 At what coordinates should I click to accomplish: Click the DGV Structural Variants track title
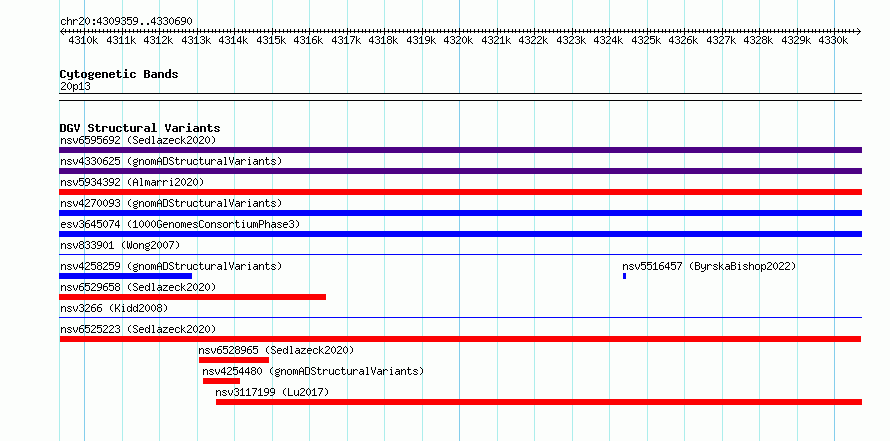pyautogui.click(x=140, y=128)
